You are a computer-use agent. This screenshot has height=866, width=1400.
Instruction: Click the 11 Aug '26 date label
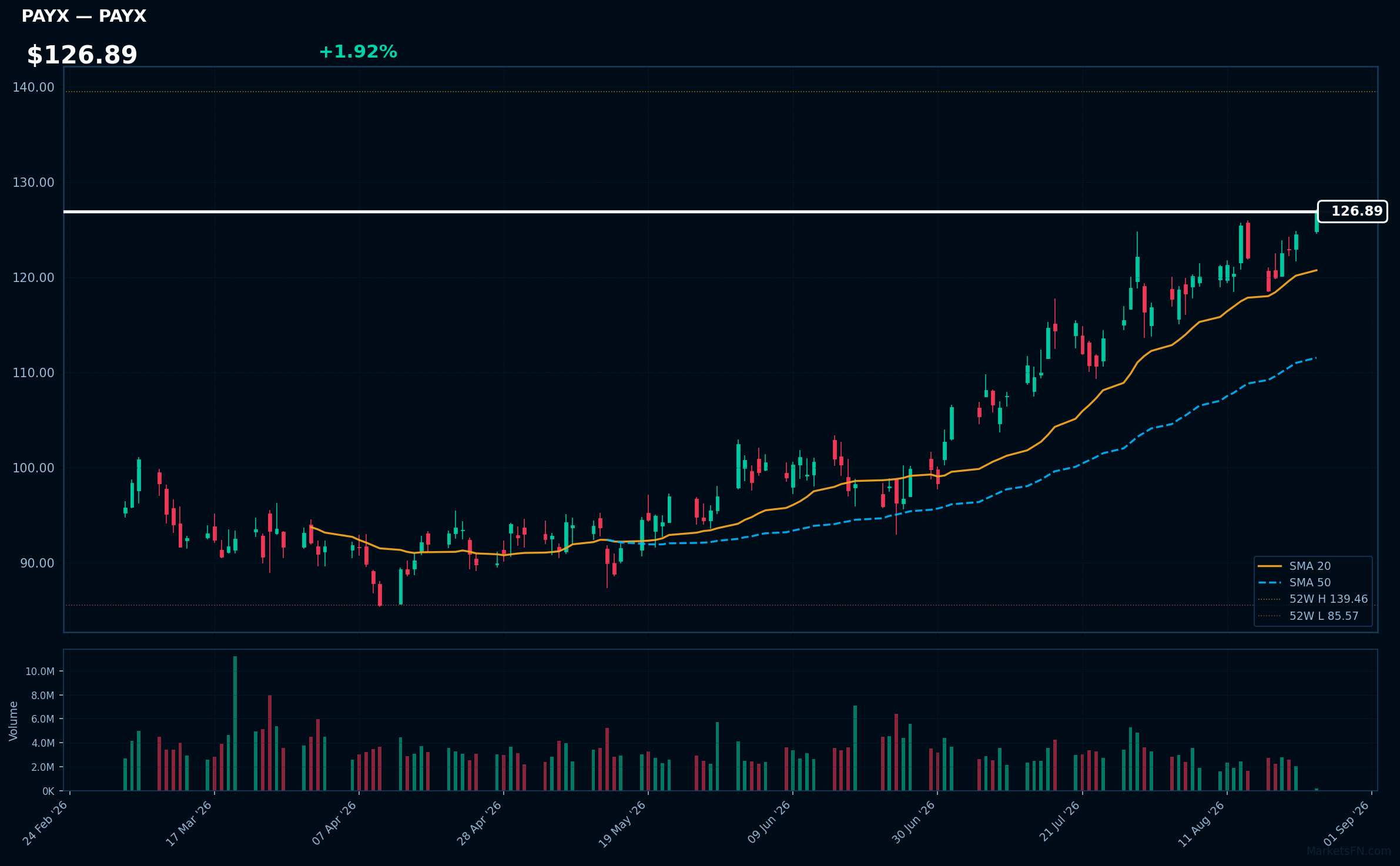(1202, 823)
